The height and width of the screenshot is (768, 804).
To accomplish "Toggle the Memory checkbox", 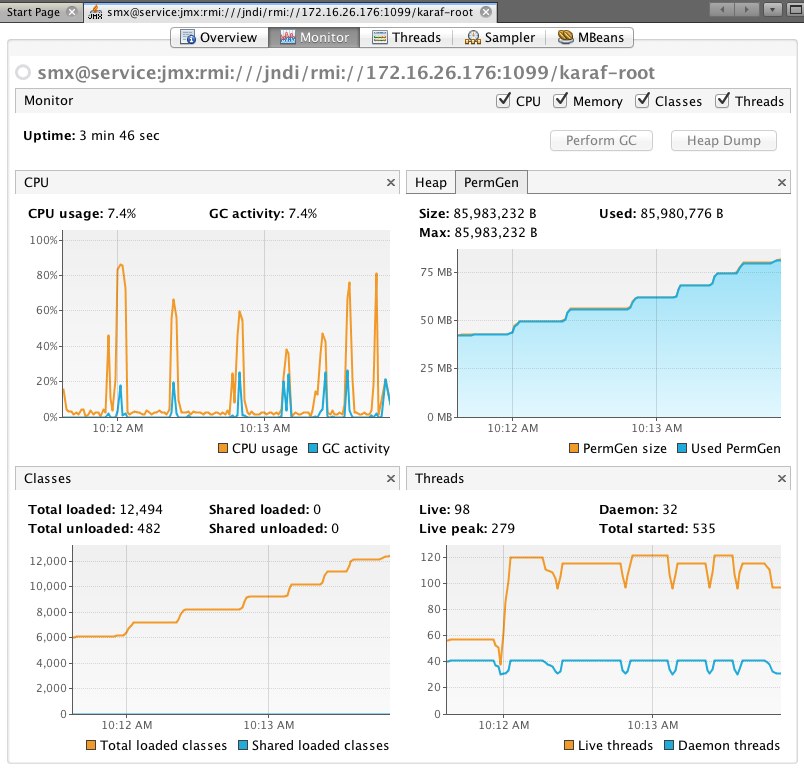I will 560,100.
